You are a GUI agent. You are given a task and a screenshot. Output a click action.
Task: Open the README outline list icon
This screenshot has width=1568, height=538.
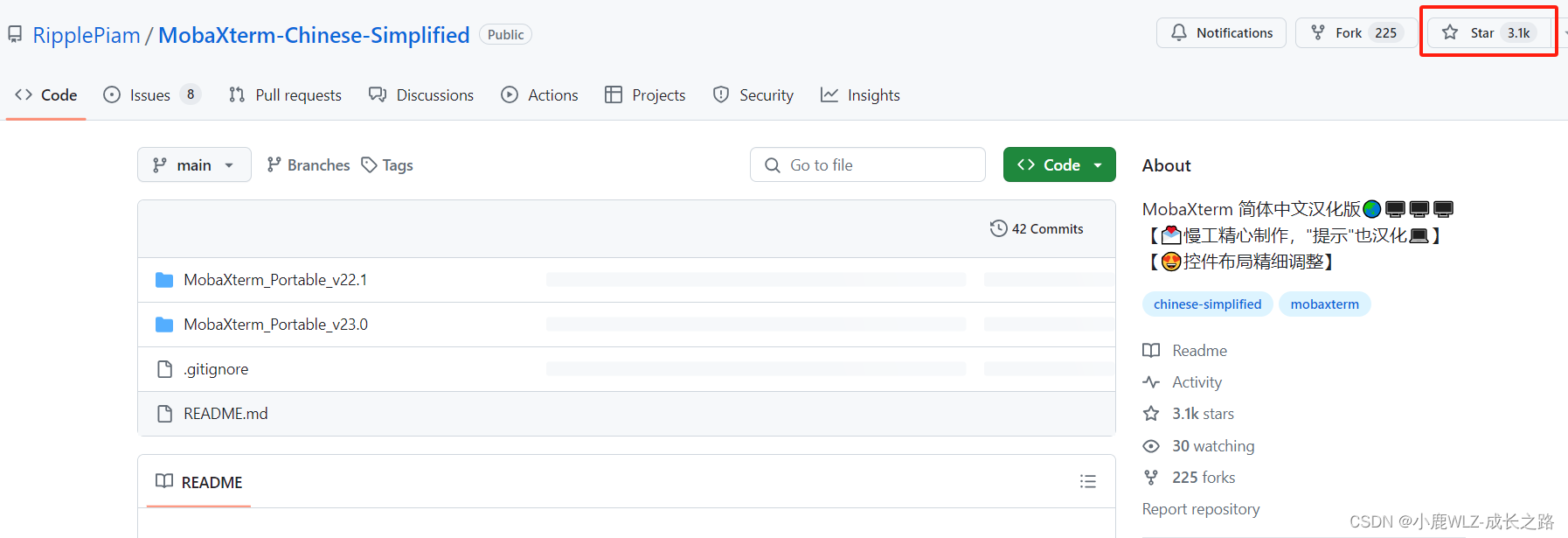pyautogui.click(x=1088, y=481)
